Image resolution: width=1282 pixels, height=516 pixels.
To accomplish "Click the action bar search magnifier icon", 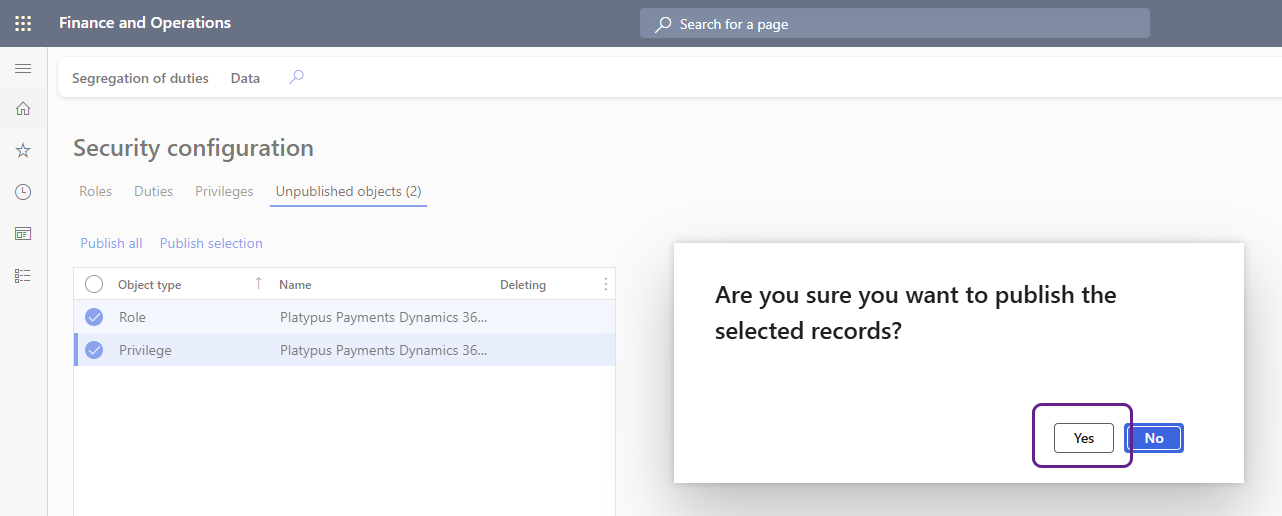I will click(x=296, y=77).
